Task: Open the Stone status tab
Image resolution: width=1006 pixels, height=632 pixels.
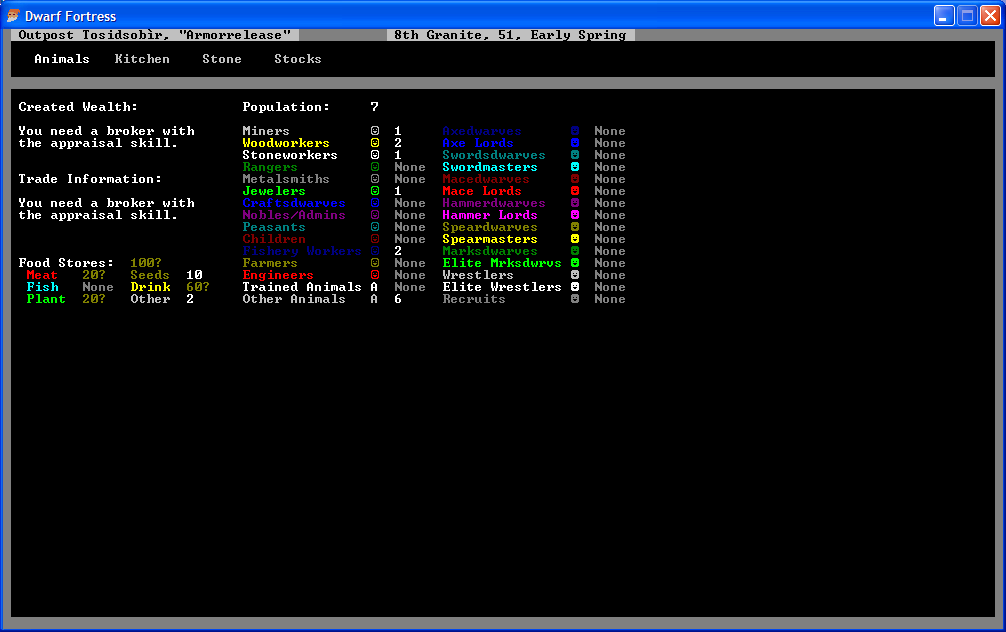Action: pyautogui.click(x=222, y=59)
